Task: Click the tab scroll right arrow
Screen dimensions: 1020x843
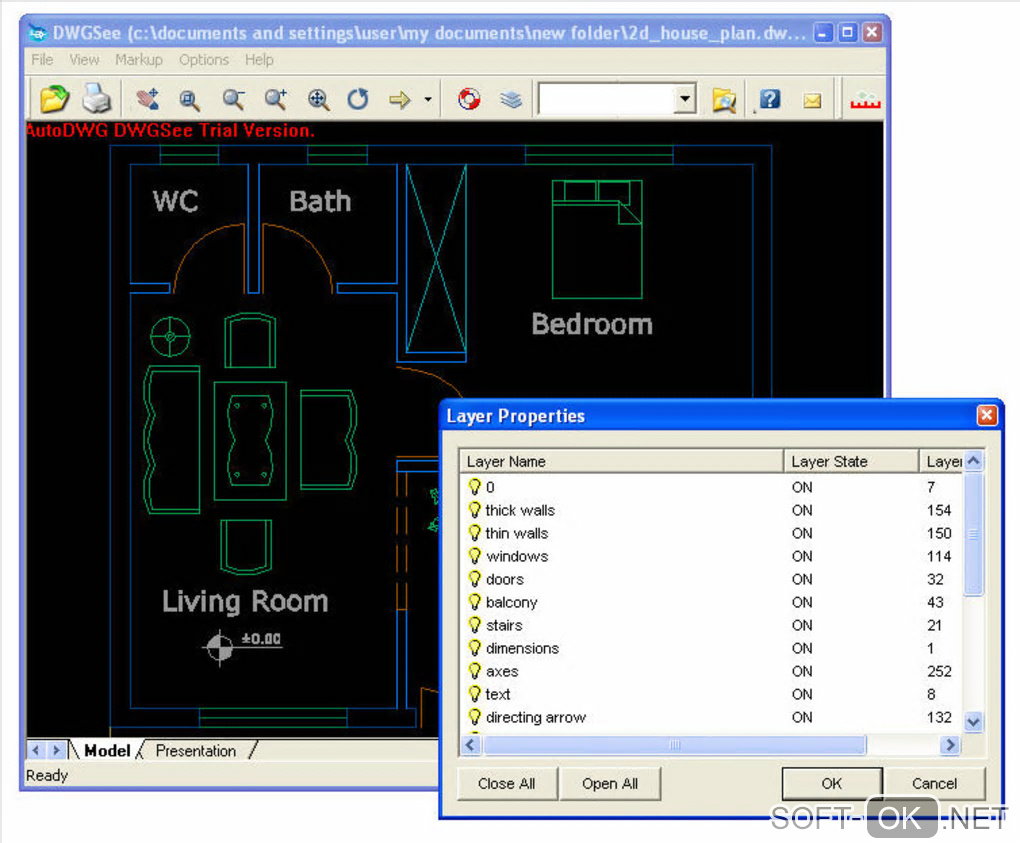Action: click(x=57, y=750)
